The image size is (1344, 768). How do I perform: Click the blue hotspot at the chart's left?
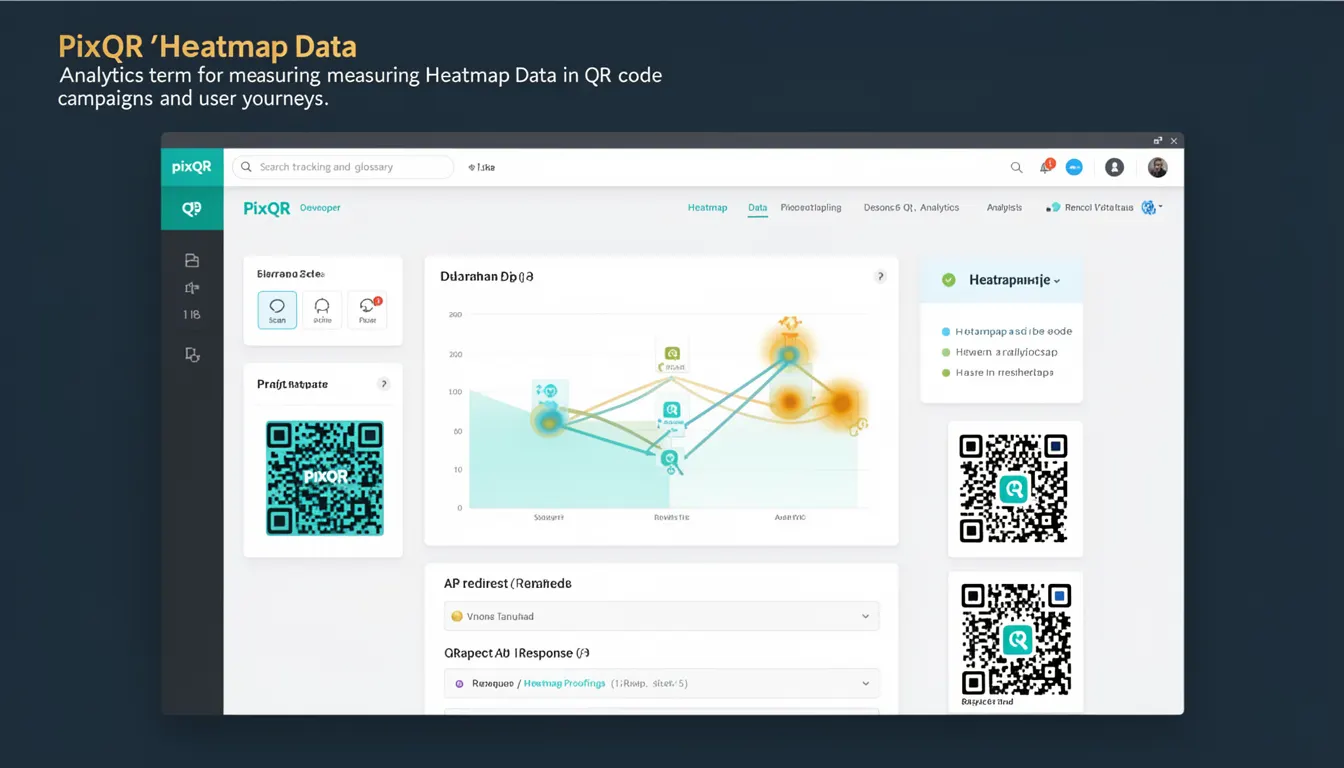click(548, 421)
